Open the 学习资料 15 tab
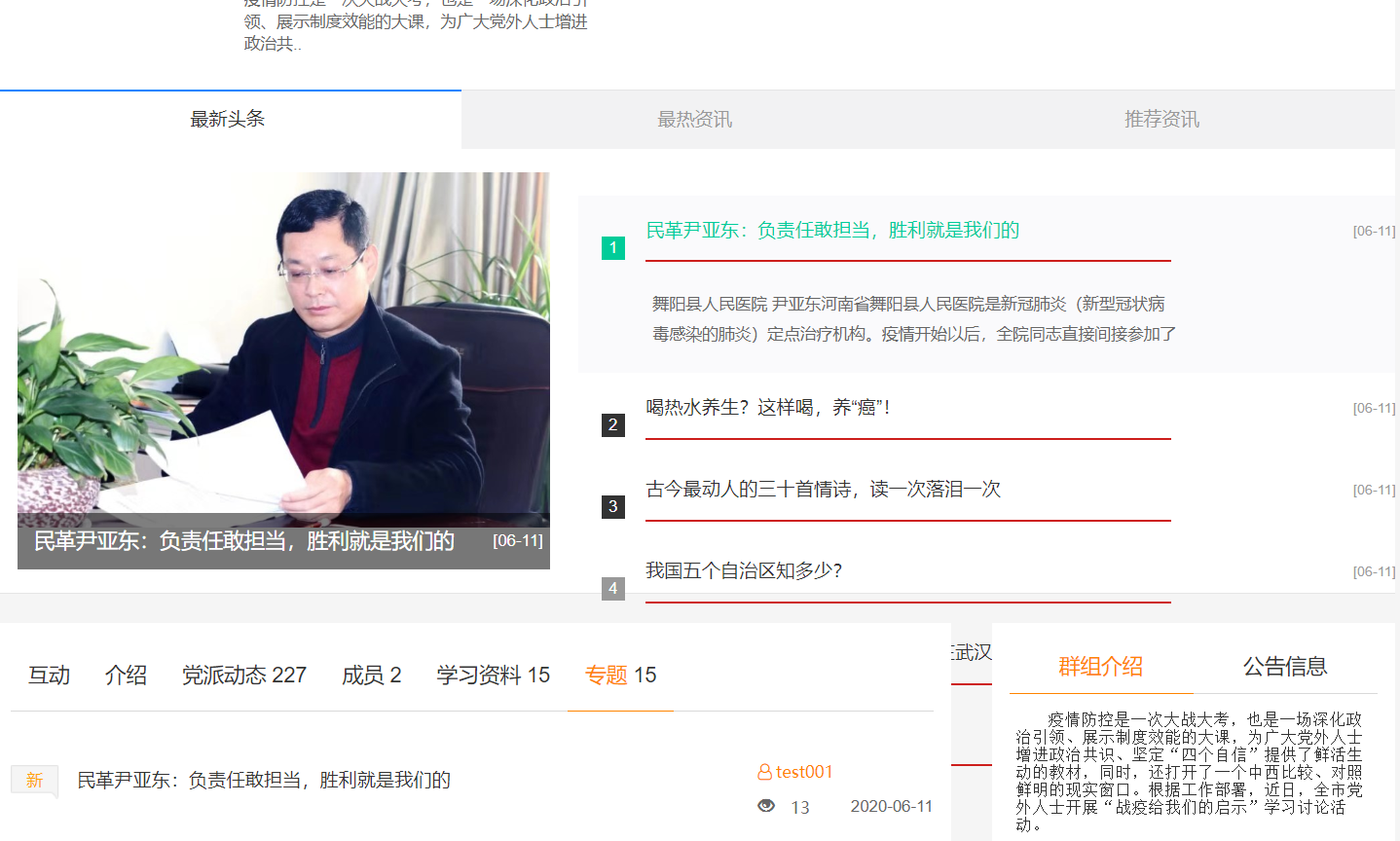The width and height of the screenshot is (1400, 841). [x=493, y=676]
